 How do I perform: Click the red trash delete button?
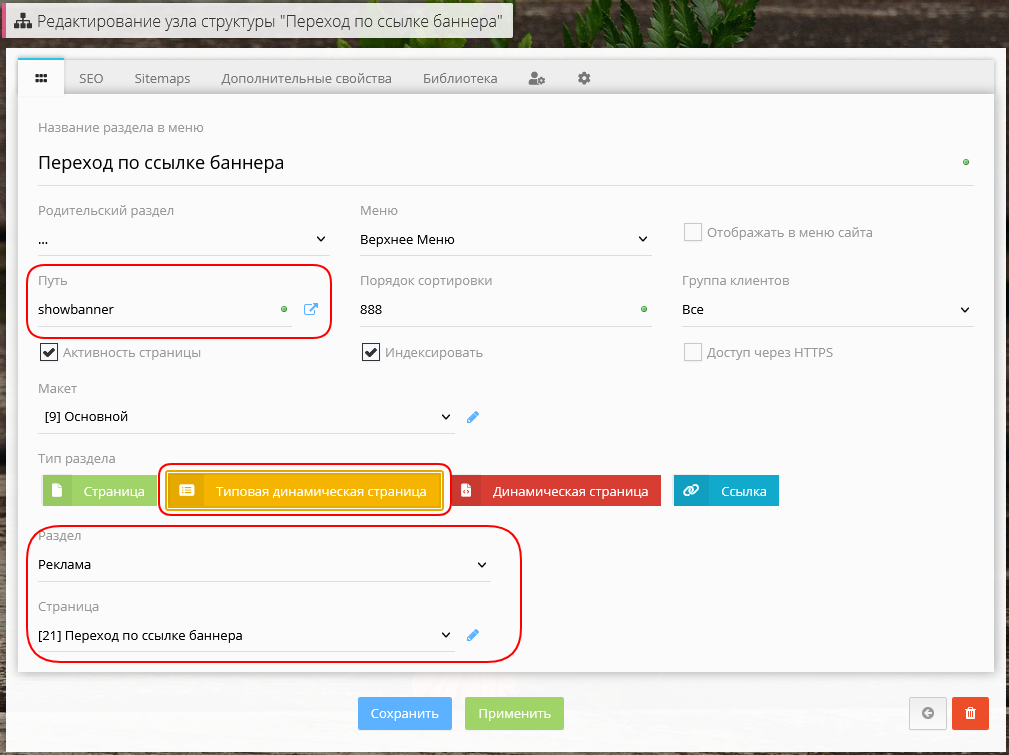click(x=970, y=713)
